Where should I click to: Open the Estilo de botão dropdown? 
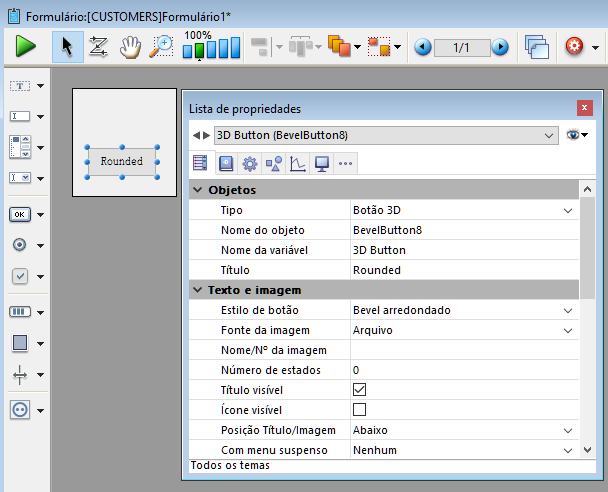[x=568, y=310]
